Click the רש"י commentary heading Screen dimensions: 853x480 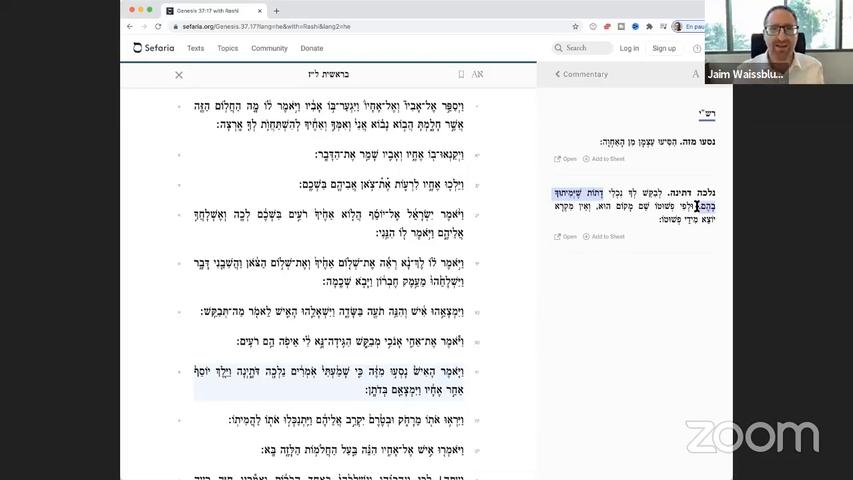tap(707, 113)
